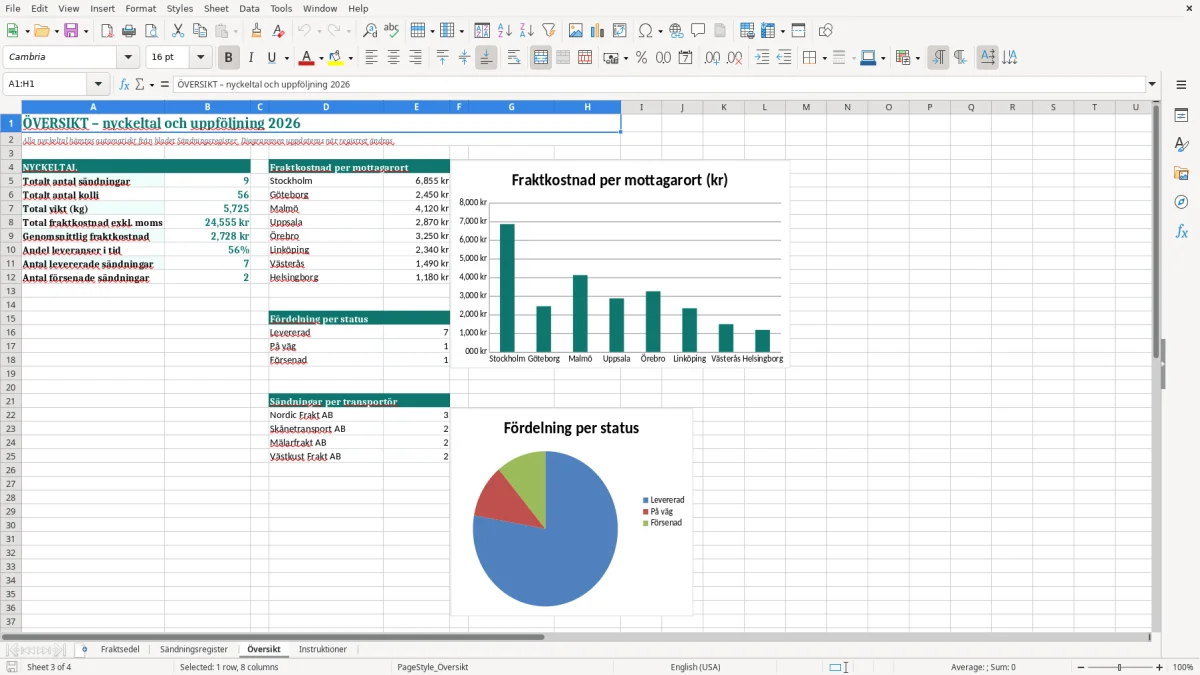Expand the Font Color dropdown arrow
1200x675 pixels.
pos(322,58)
